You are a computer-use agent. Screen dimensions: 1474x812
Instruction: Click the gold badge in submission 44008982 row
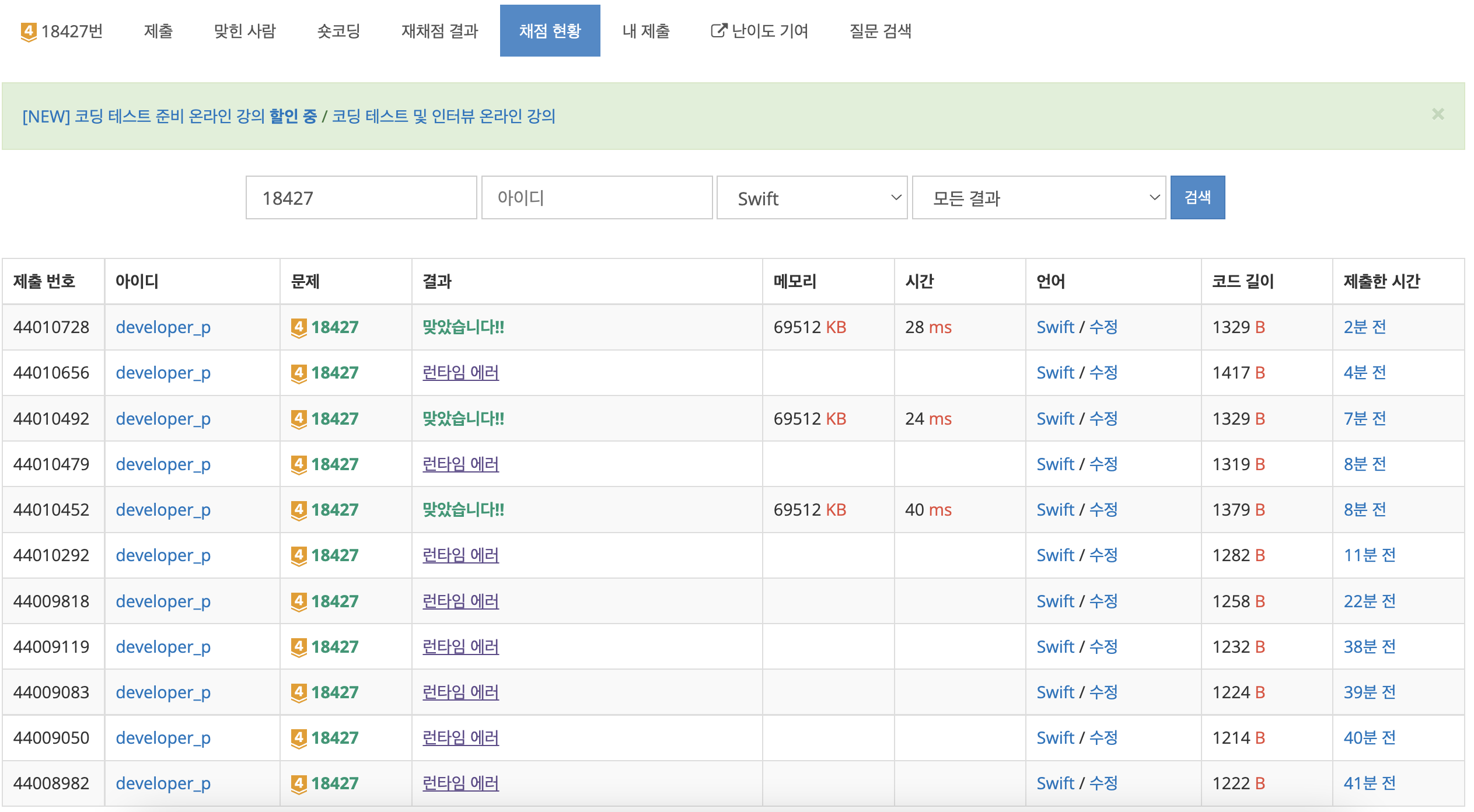(299, 783)
